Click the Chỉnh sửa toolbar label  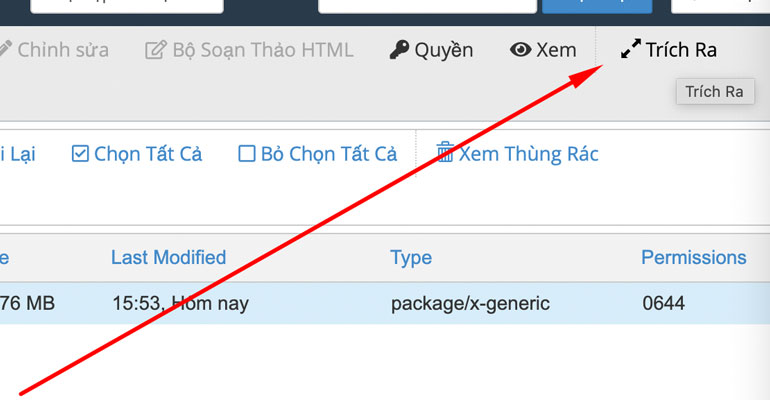click(63, 50)
